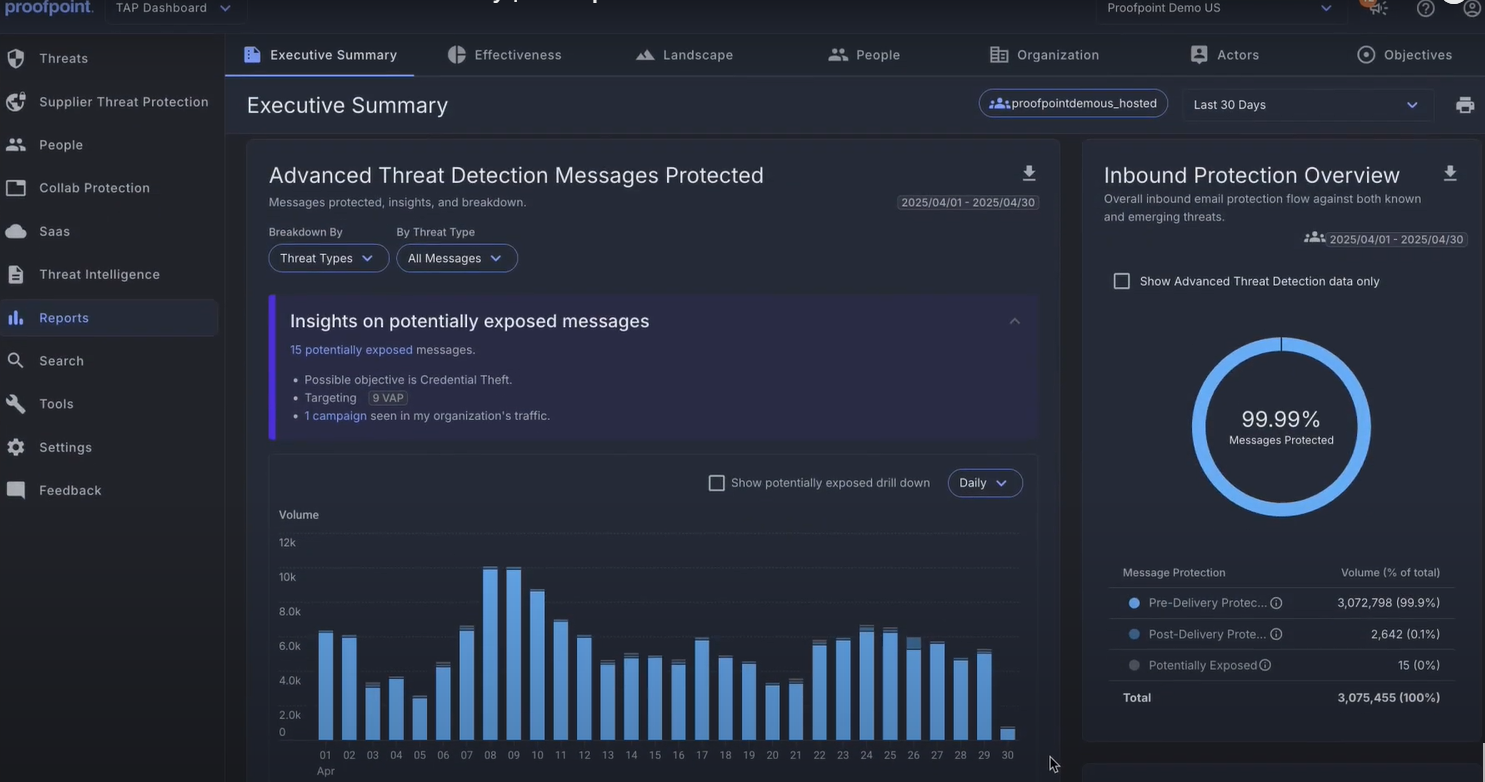Check Show potentially exposed drill down
Viewport: 1485px width, 782px height.
(716, 482)
